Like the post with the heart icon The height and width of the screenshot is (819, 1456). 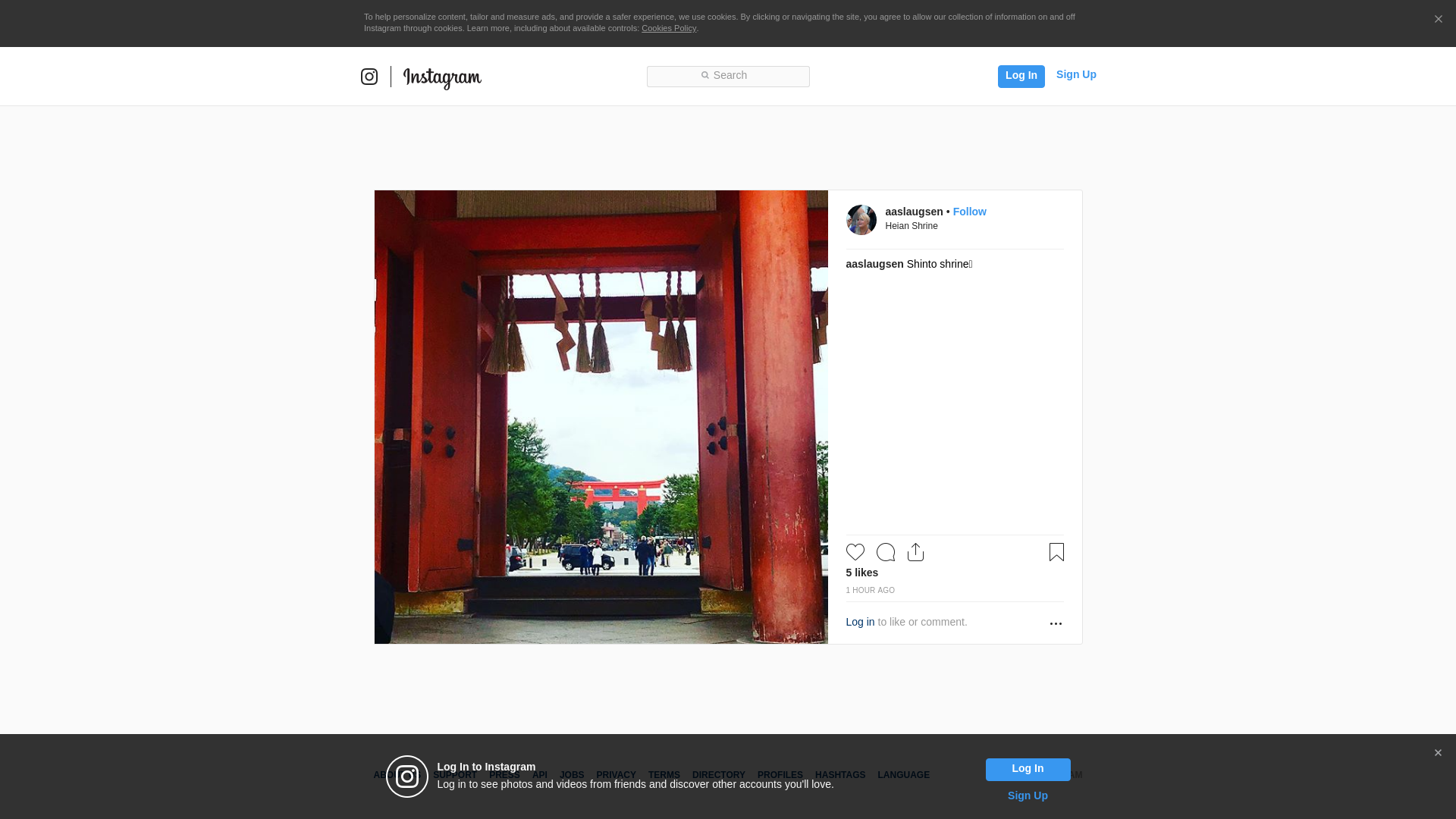855,552
